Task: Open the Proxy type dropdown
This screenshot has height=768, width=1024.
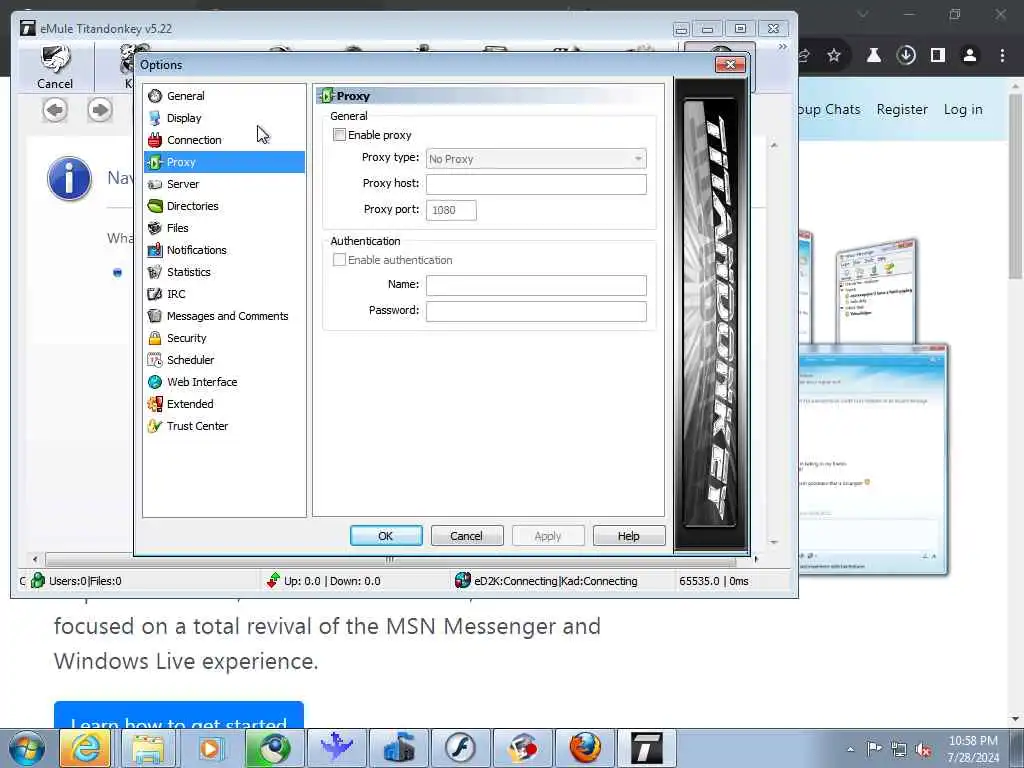Action: click(536, 159)
